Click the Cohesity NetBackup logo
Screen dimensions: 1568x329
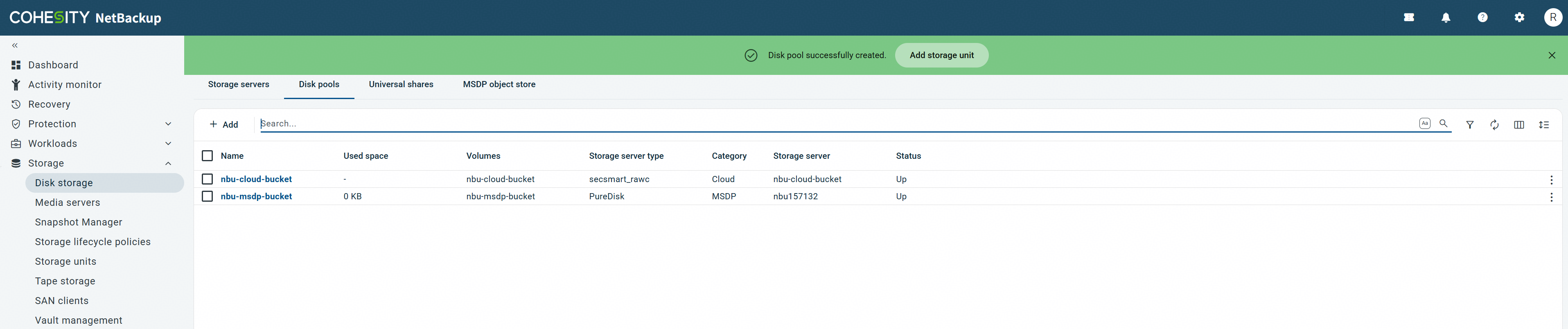[85, 18]
